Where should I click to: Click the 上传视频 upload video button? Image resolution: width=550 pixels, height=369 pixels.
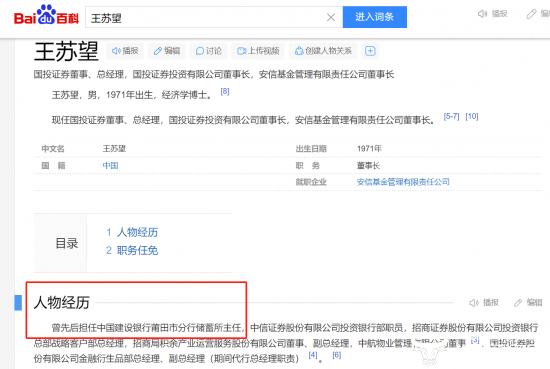click(258, 51)
